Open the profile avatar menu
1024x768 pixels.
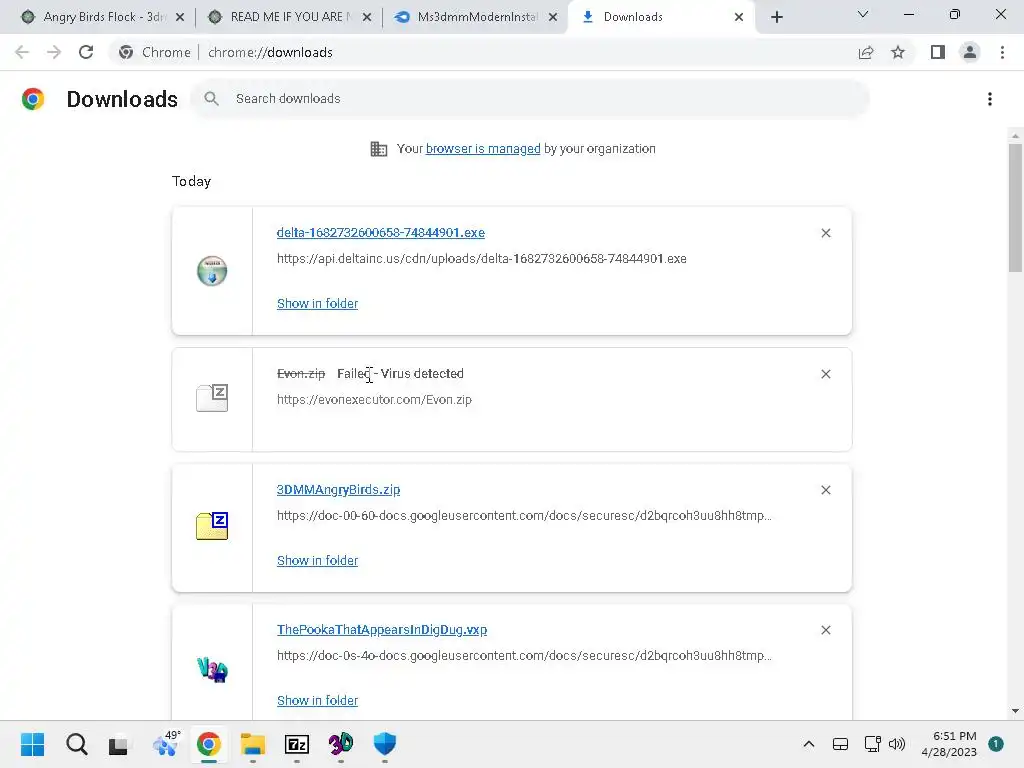tap(970, 52)
